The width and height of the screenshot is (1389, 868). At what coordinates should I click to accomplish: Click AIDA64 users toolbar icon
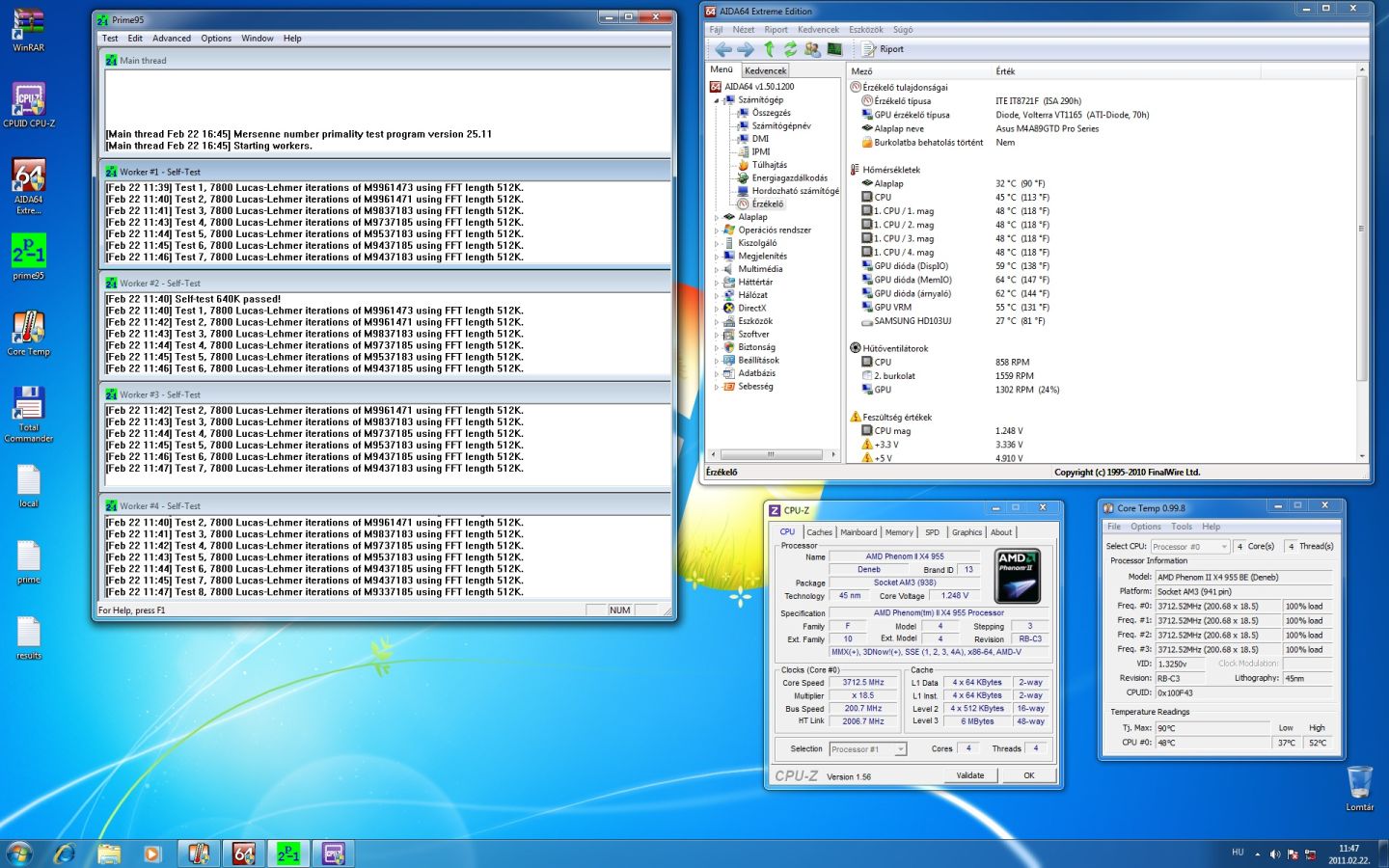click(812, 49)
